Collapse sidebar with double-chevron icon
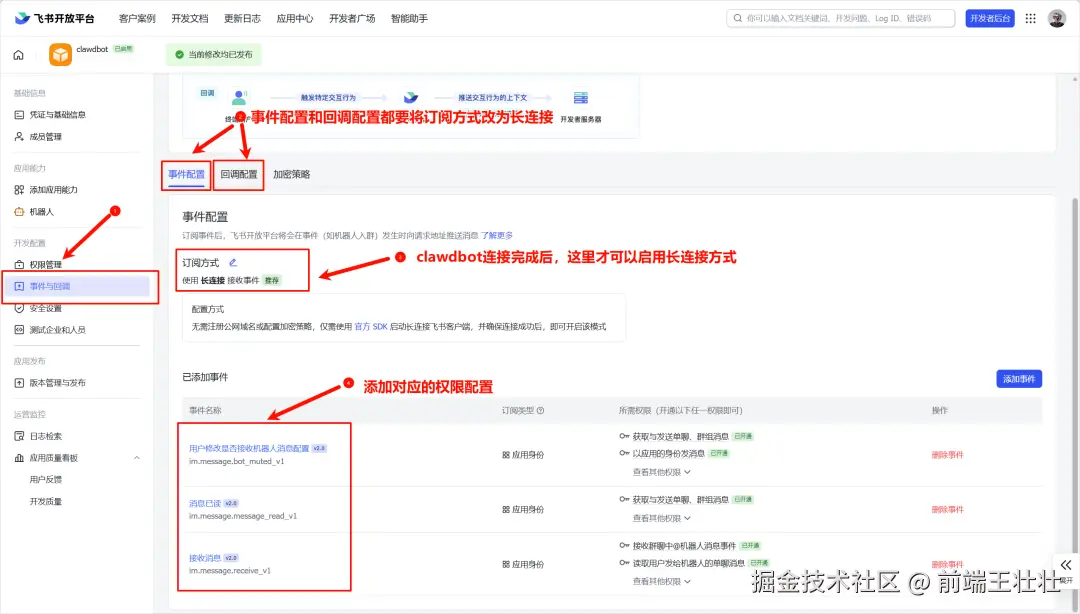Image resolution: width=1080 pixels, height=614 pixels. point(1066,564)
